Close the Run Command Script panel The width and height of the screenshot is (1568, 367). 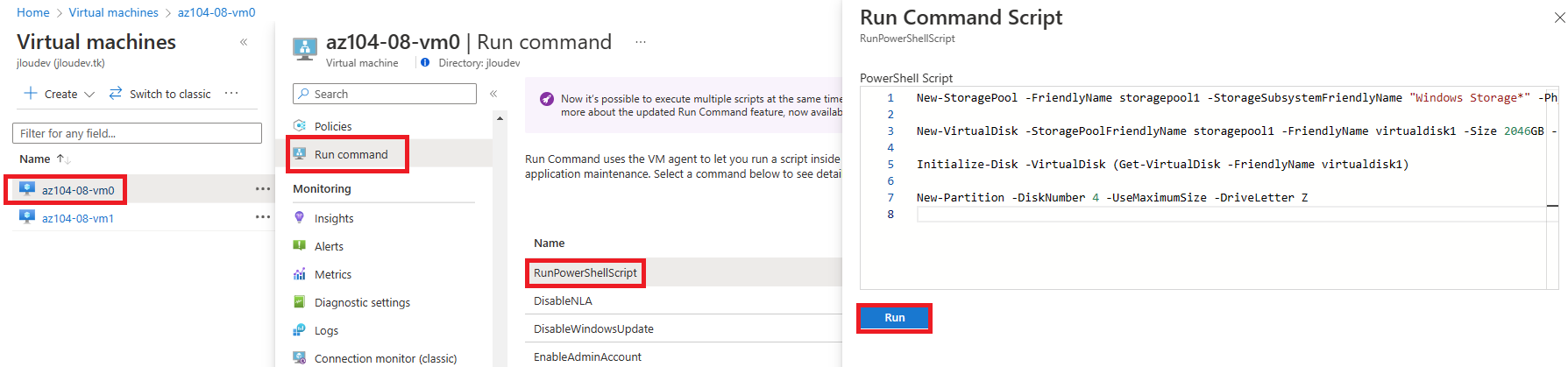[1559, 18]
